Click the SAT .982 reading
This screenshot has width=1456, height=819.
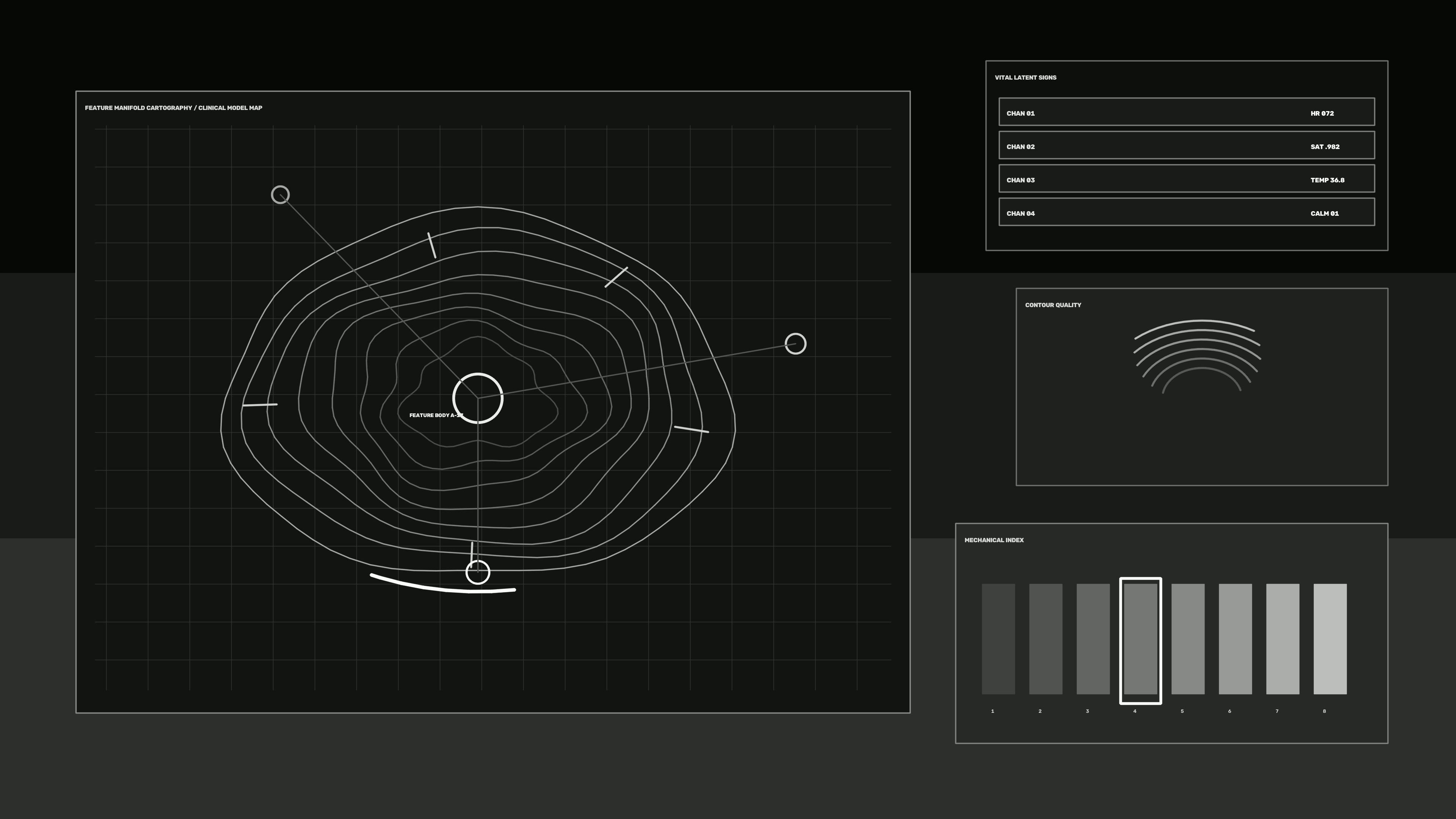click(1325, 147)
